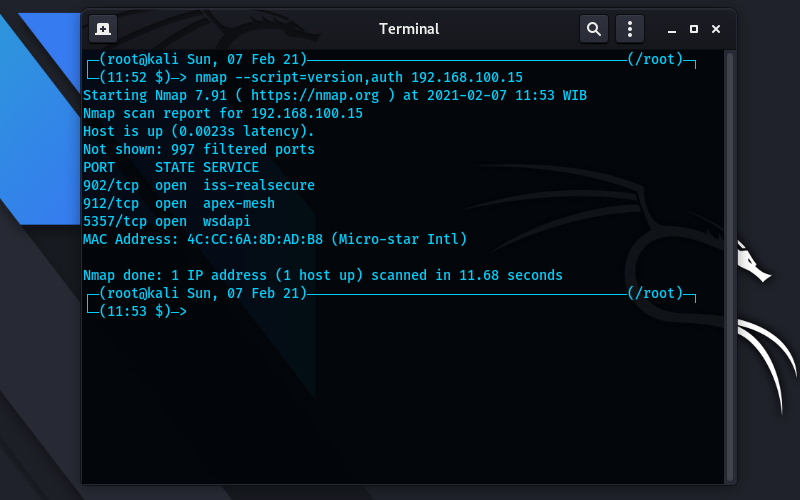Viewport: 800px width, 500px height.
Task: Click the 'Nmap done: 1 IP address' line
Action: [322, 276]
